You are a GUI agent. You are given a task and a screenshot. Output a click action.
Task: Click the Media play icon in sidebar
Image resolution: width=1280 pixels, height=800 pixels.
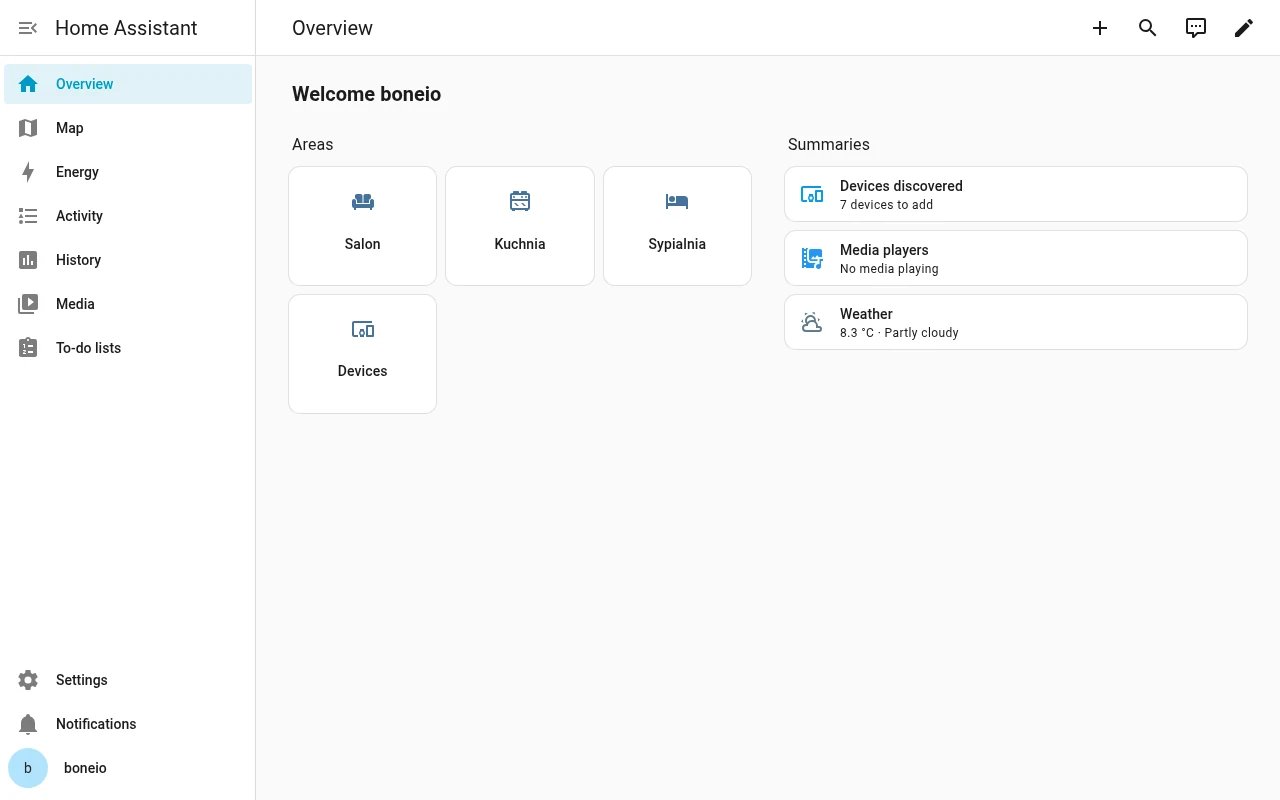click(28, 304)
